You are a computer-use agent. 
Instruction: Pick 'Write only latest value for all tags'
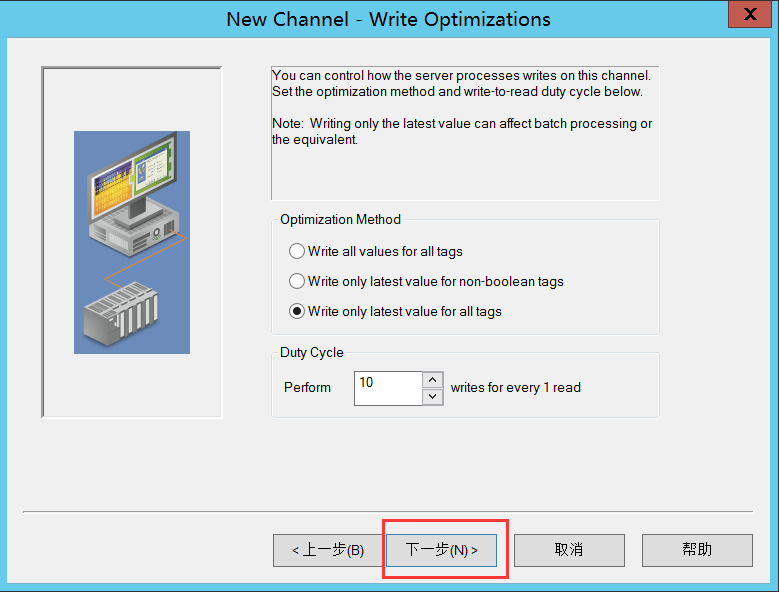click(297, 311)
